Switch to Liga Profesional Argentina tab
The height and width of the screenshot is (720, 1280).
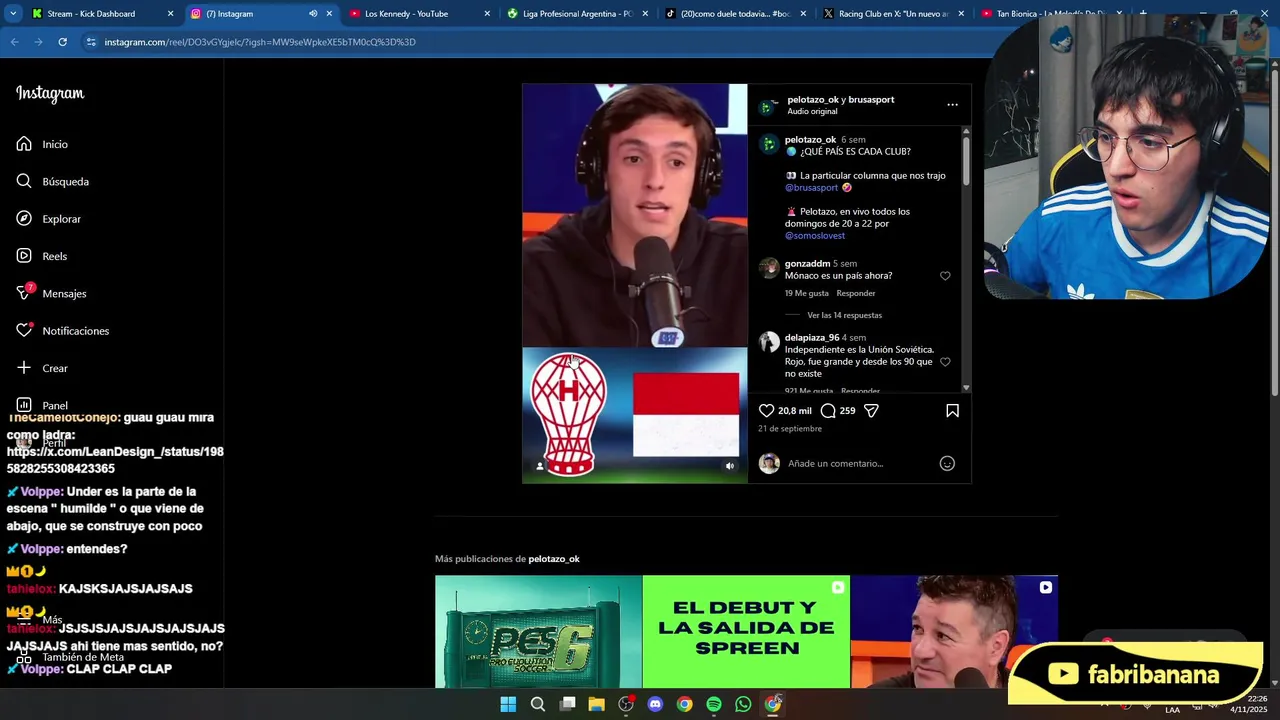coord(577,14)
